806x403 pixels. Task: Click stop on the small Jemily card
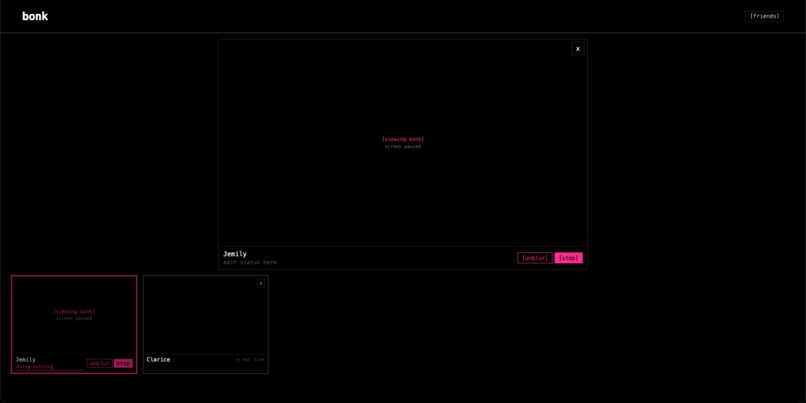(x=123, y=363)
